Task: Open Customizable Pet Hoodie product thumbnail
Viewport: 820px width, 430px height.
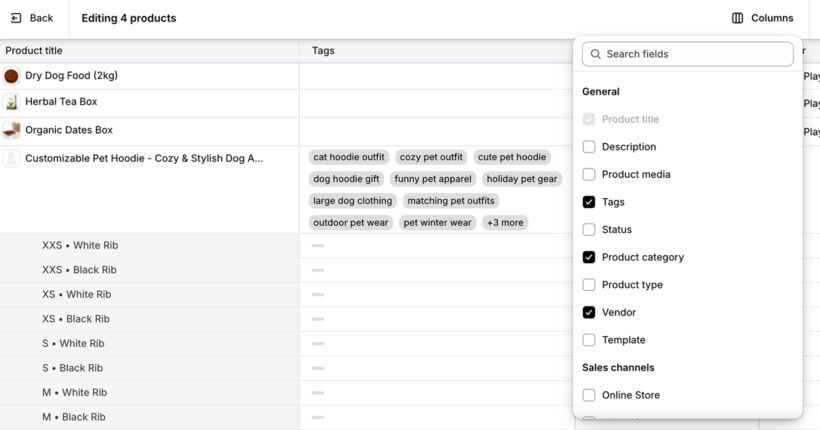Action: pyautogui.click(x=11, y=159)
